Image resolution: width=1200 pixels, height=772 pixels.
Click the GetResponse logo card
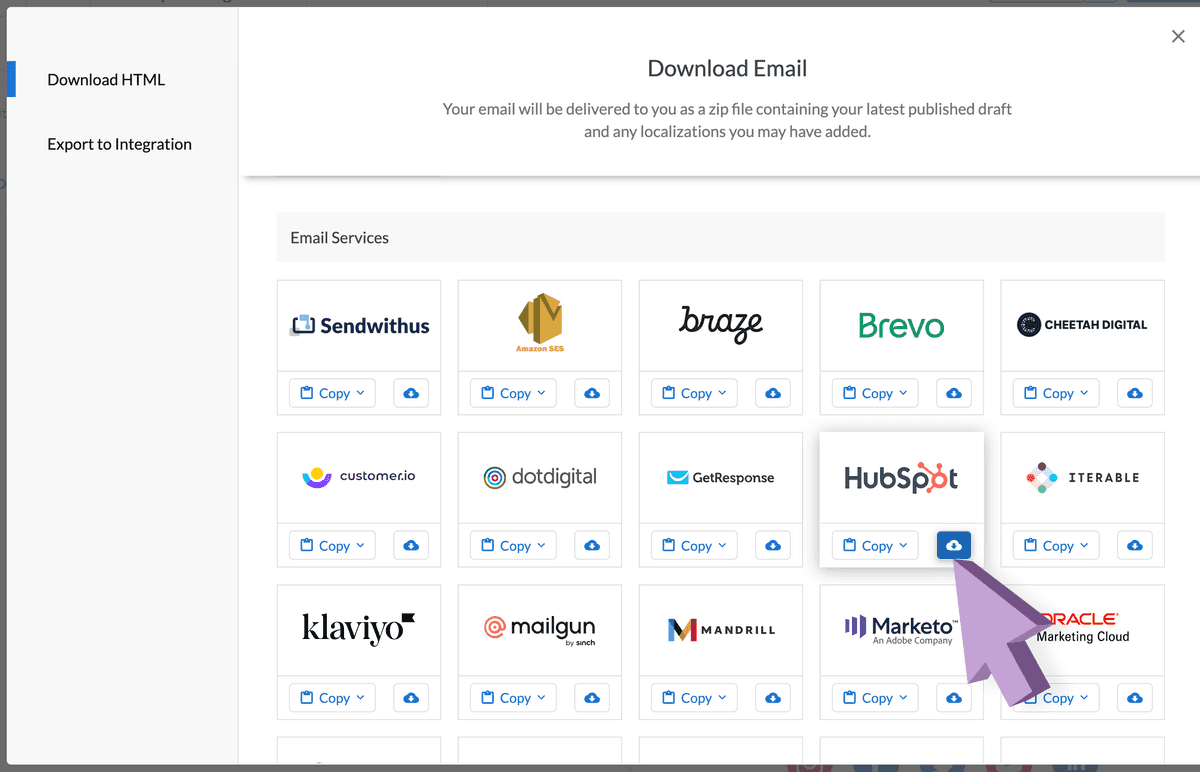pos(721,477)
